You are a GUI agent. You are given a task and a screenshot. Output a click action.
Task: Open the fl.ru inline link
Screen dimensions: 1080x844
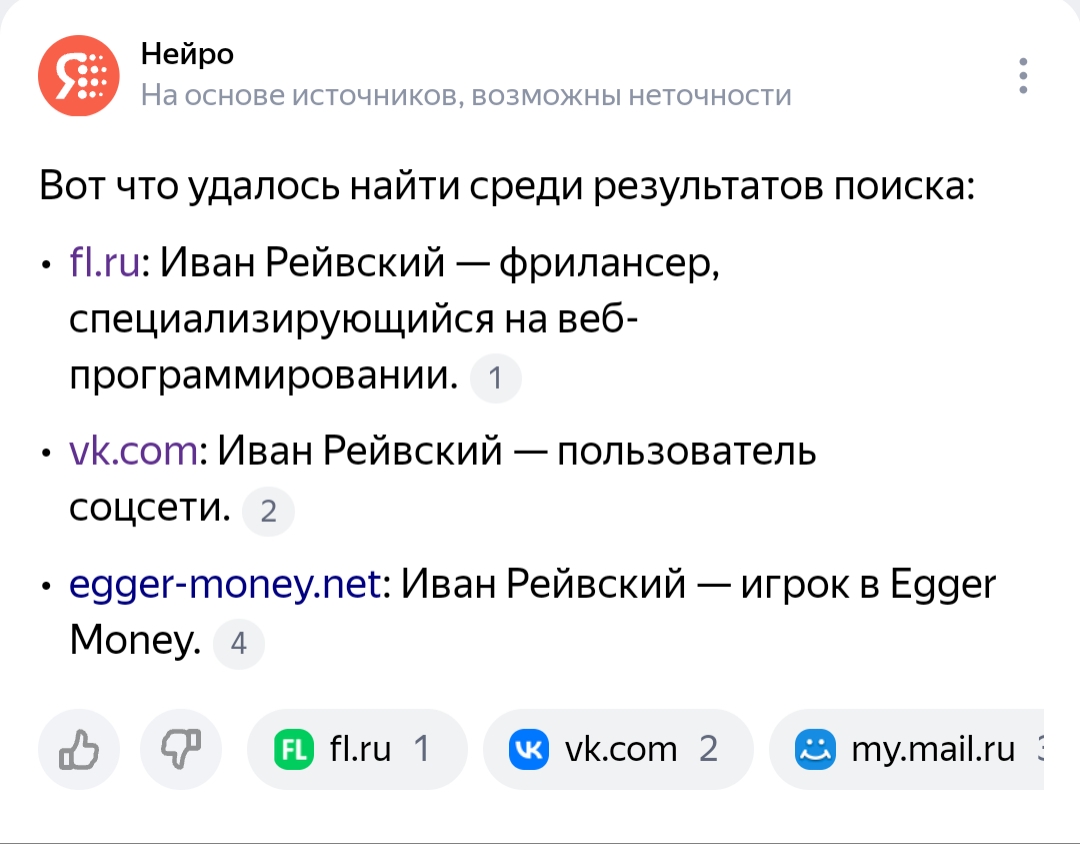[x=105, y=264]
